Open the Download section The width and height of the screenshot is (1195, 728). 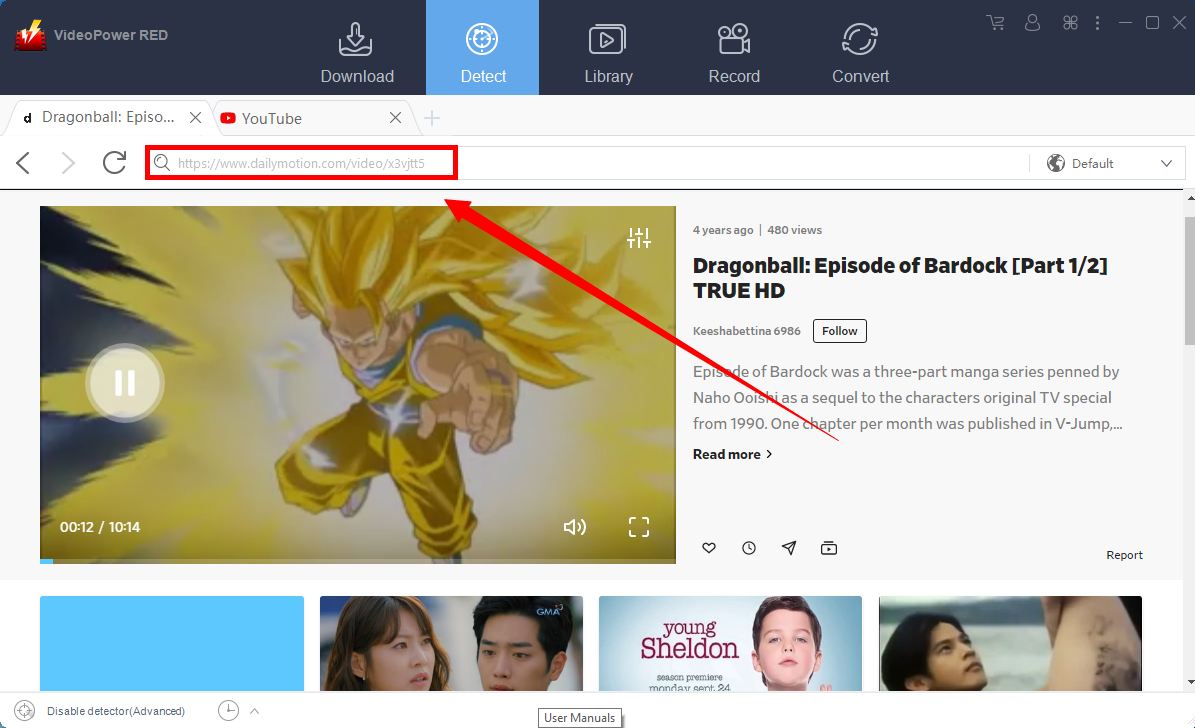(x=357, y=53)
